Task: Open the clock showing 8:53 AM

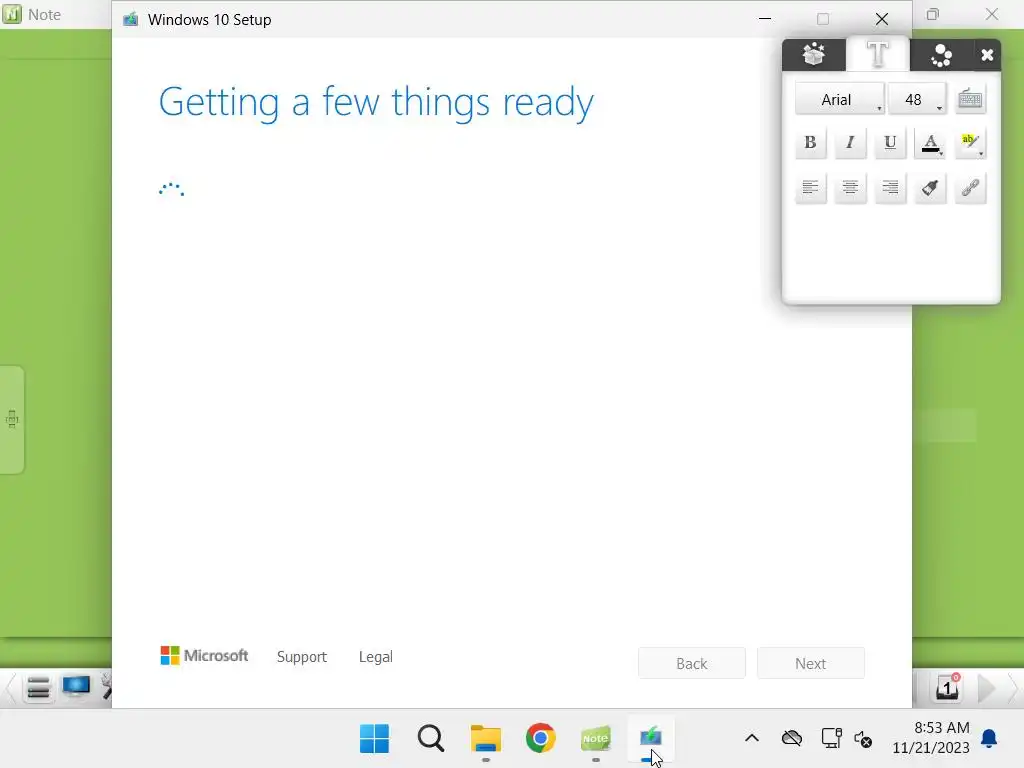Action: point(931,738)
